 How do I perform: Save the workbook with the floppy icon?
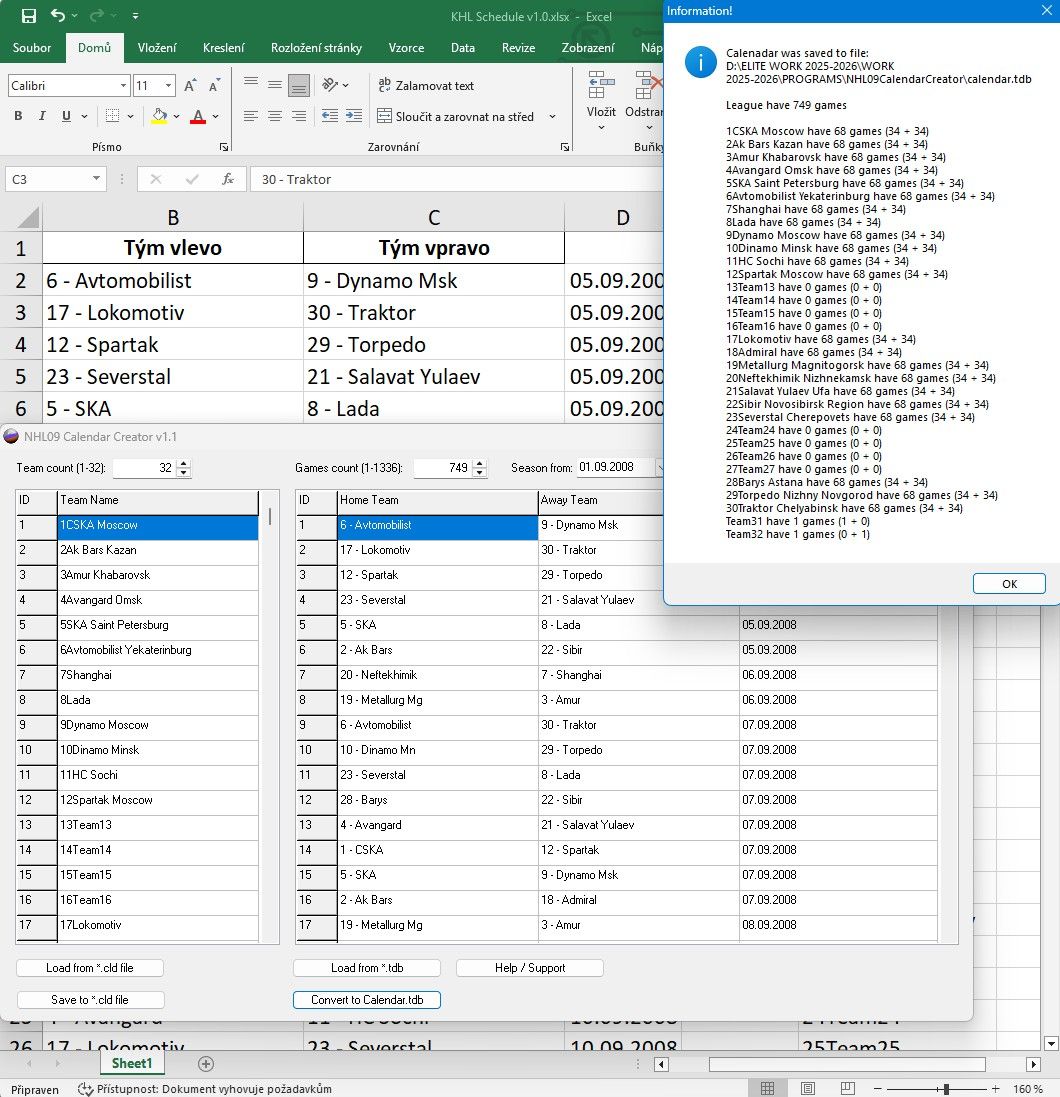click(29, 15)
